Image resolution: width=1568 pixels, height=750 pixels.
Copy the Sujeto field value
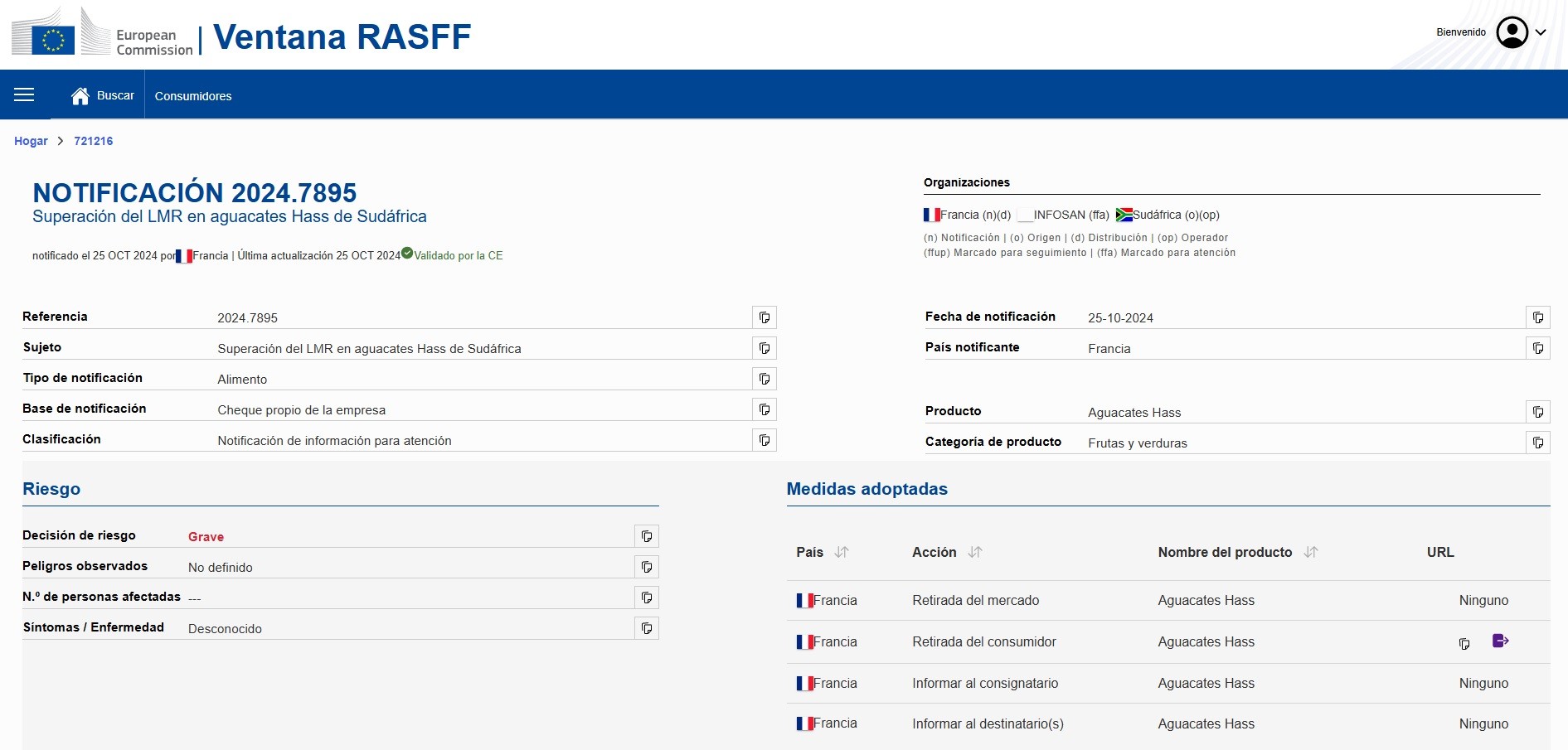tap(764, 348)
